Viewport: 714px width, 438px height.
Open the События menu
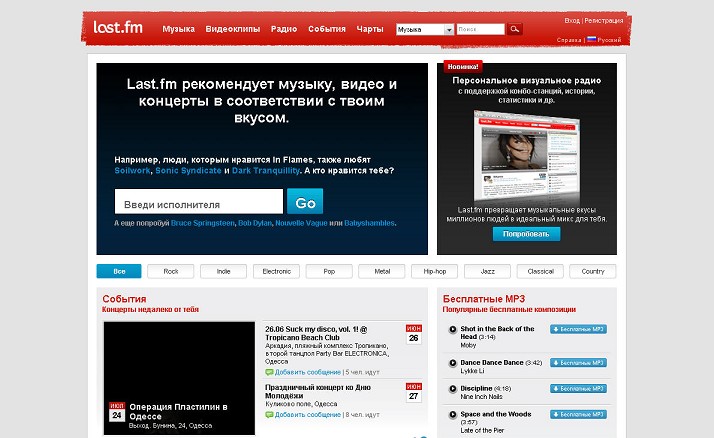pos(327,29)
